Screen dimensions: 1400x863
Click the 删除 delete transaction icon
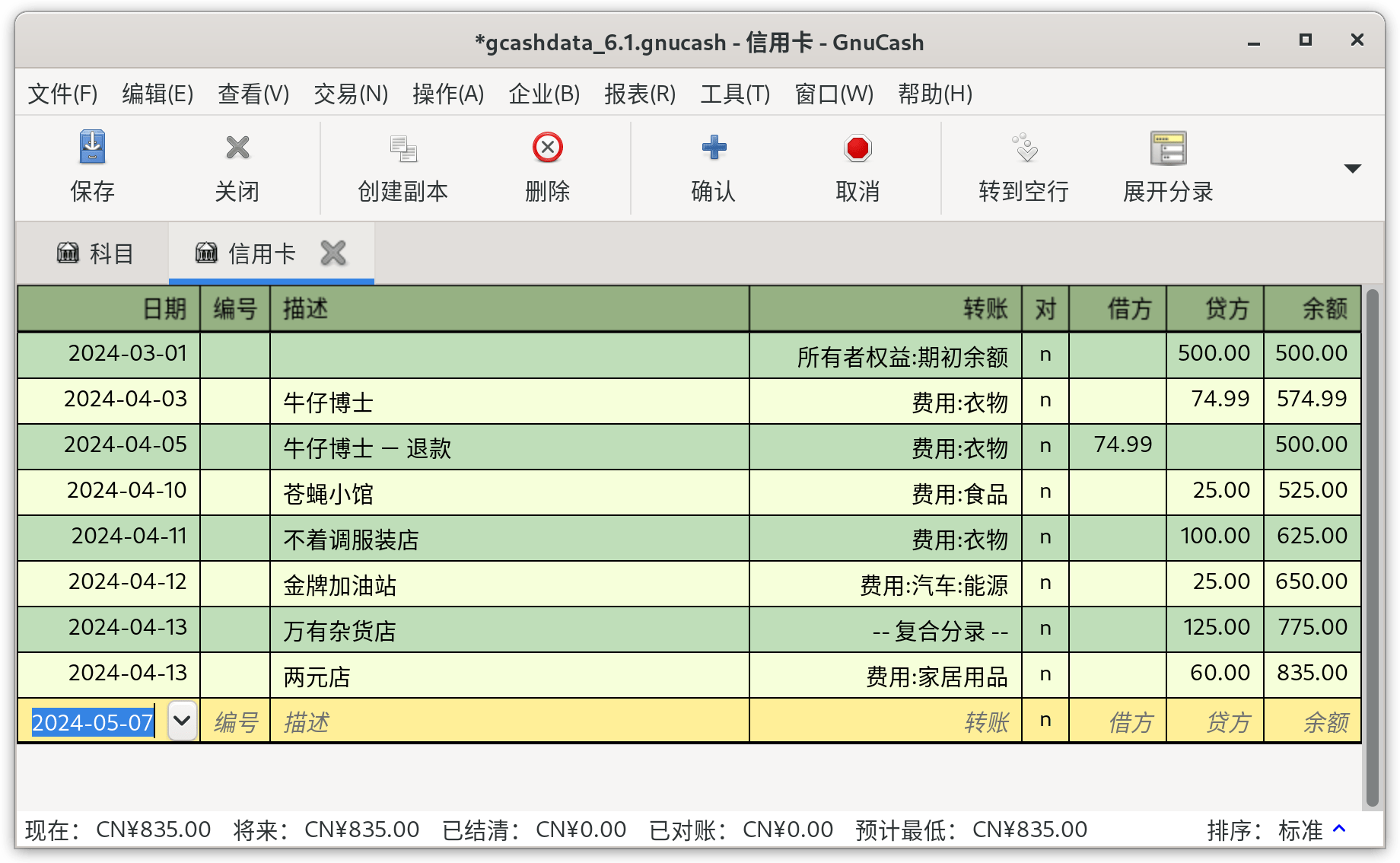[548, 147]
